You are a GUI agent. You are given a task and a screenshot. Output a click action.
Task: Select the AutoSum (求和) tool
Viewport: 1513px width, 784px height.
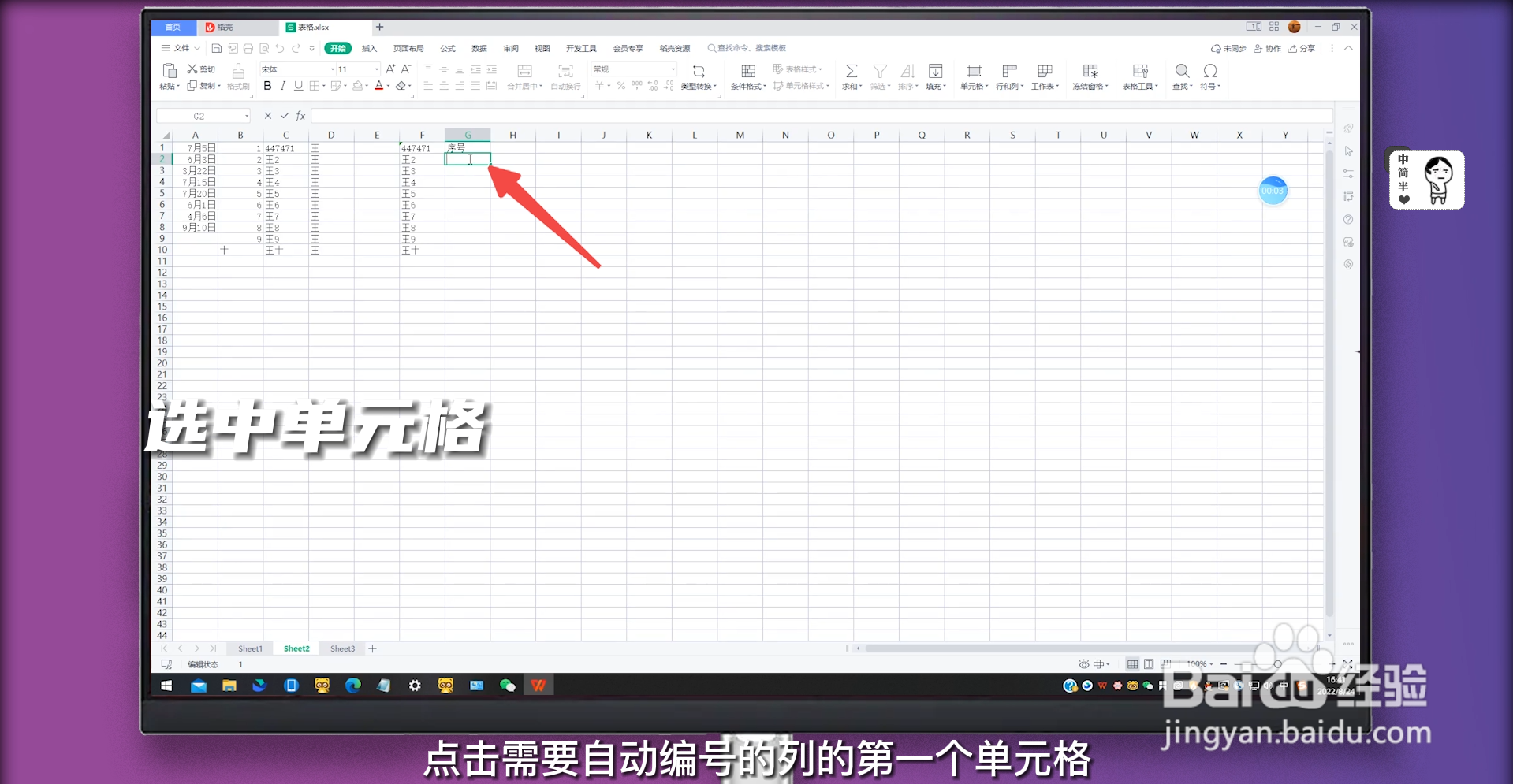pos(852,76)
